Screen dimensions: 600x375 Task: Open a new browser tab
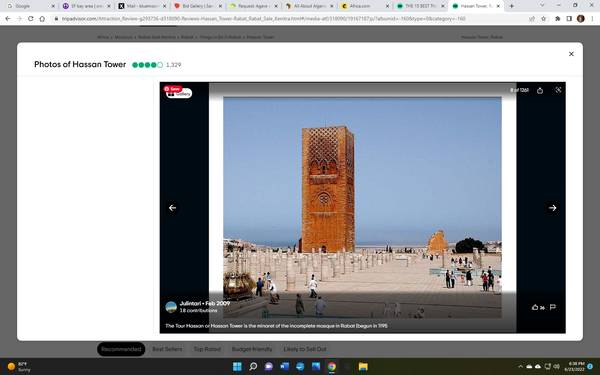point(512,6)
